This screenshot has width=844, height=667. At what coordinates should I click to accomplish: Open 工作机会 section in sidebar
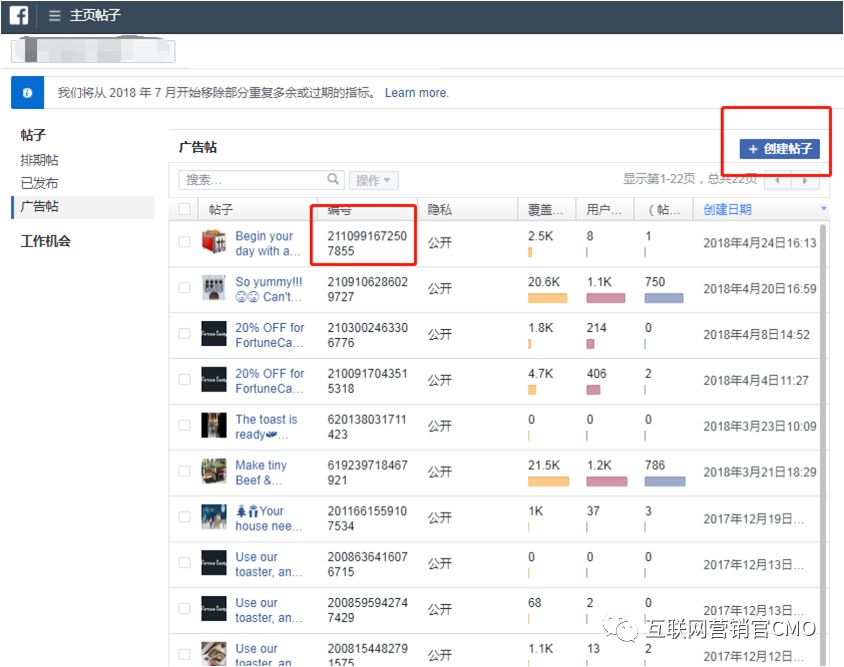[x=46, y=241]
